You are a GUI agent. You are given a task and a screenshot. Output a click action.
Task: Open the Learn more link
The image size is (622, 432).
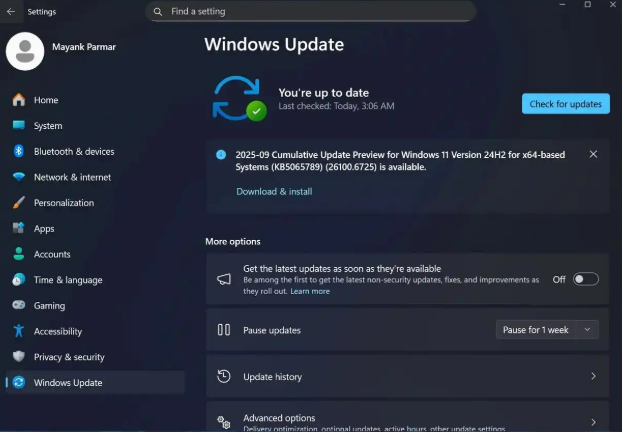310,291
